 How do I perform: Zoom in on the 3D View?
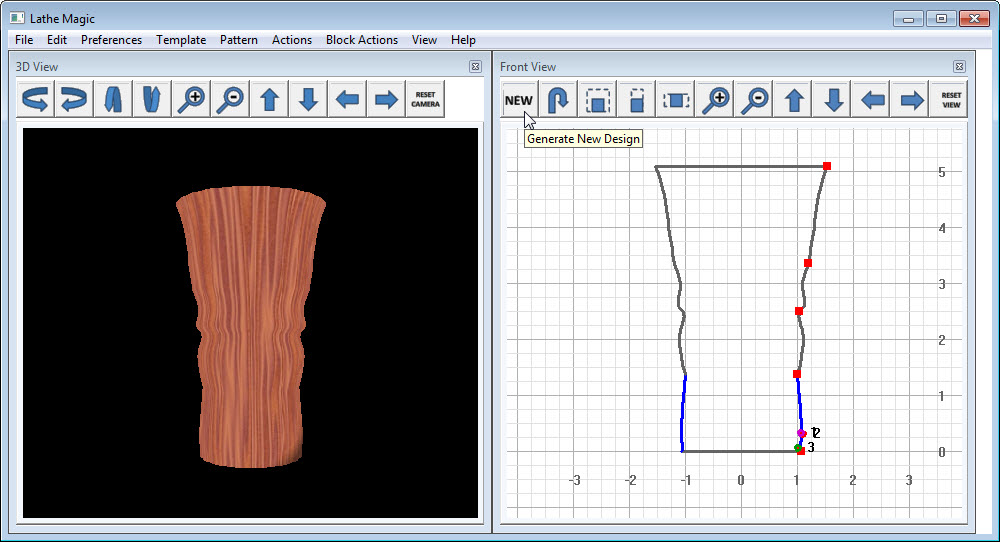tap(191, 100)
